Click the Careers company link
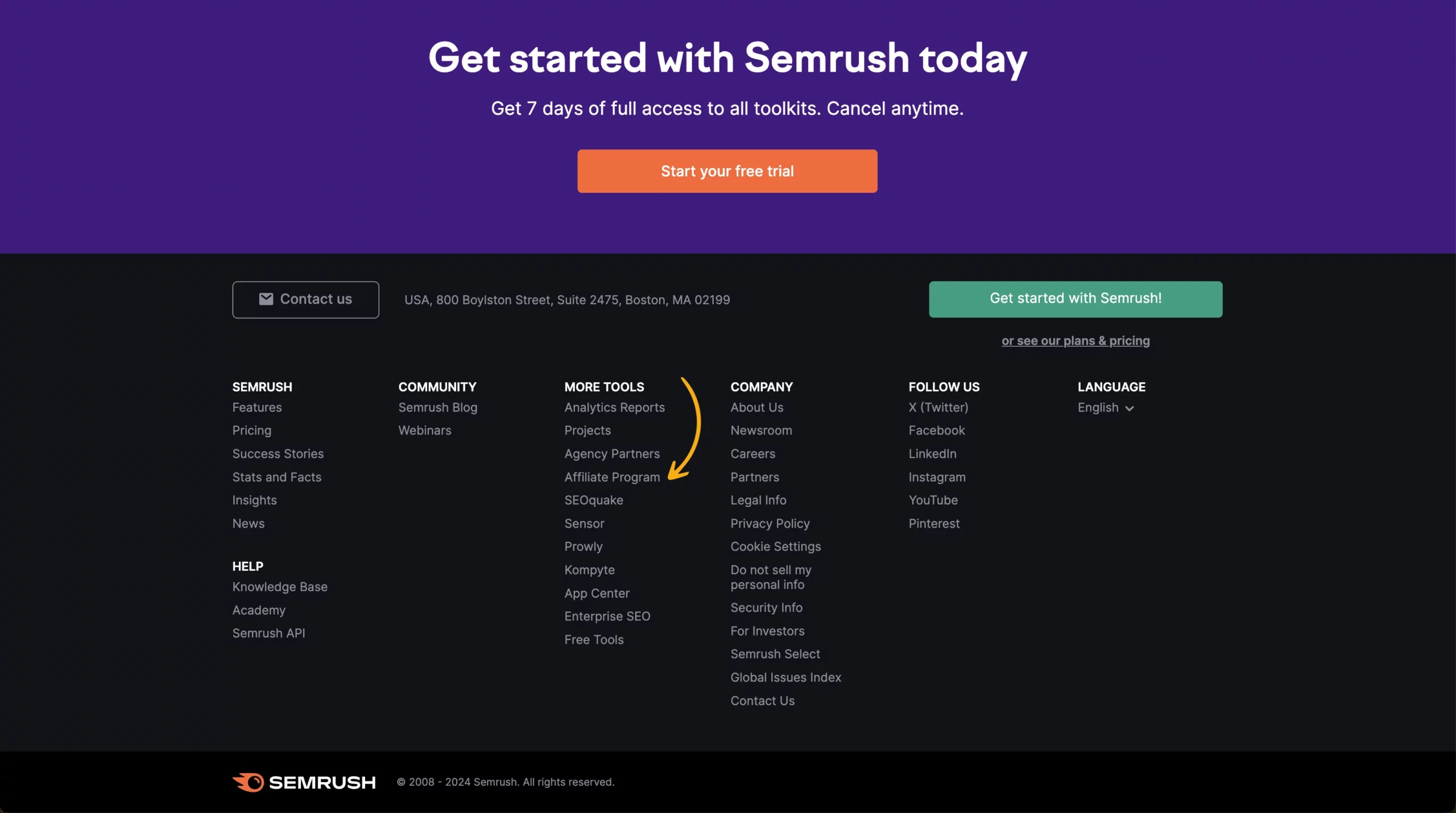The height and width of the screenshot is (813, 1456). tap(752, 454)
